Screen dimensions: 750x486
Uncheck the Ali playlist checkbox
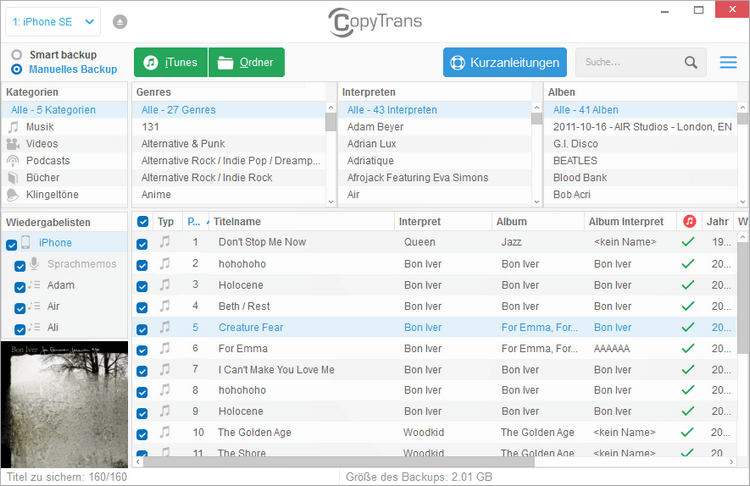[20, 329]
